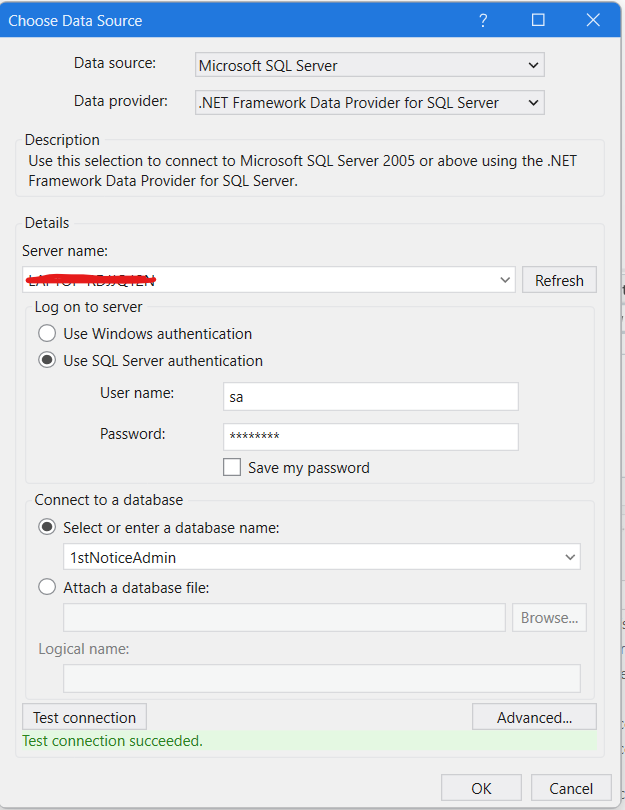Maximize the Choose Data Source window
The image size is (625, 810).
(538, 20)
